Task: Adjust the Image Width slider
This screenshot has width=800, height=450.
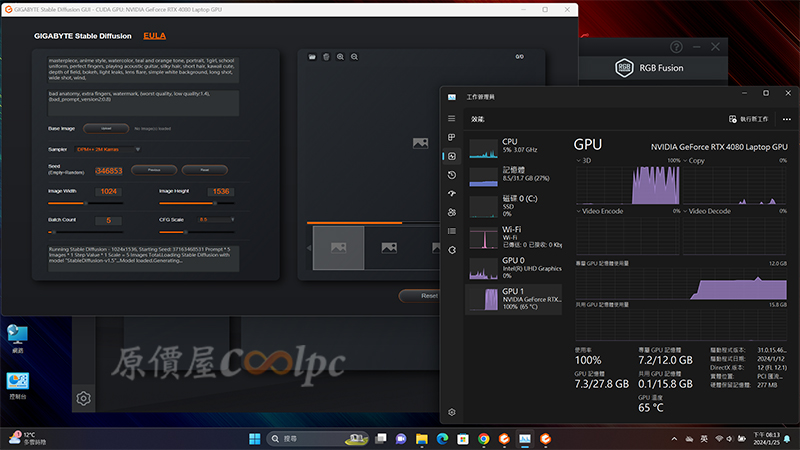Action: 86,203
